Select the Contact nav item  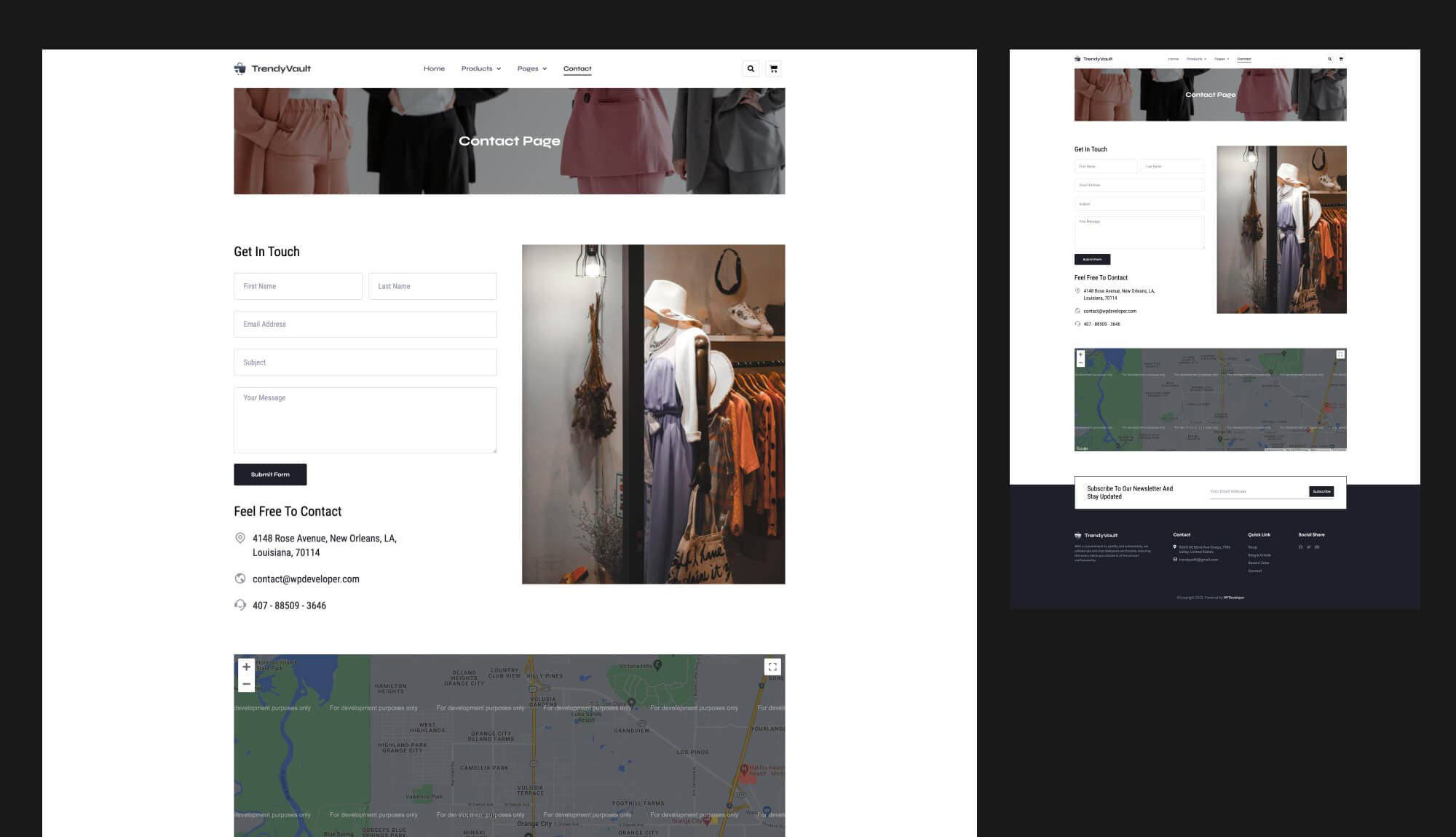click(x=577, y=68)
